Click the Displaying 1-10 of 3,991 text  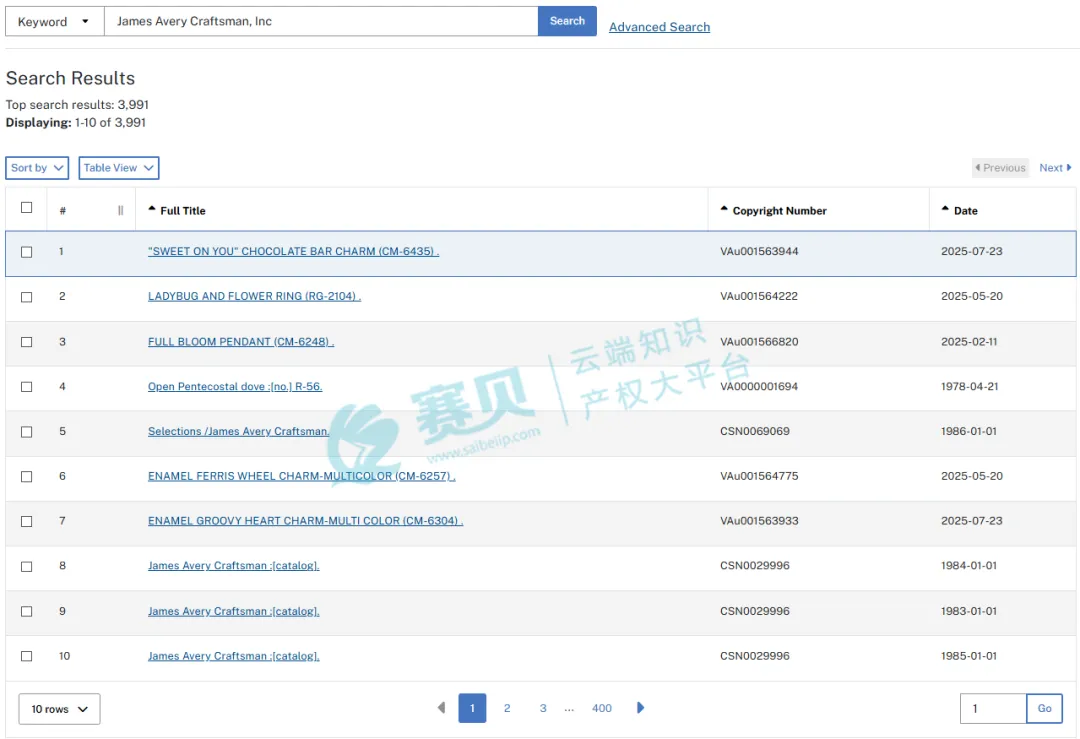[76, 123]
